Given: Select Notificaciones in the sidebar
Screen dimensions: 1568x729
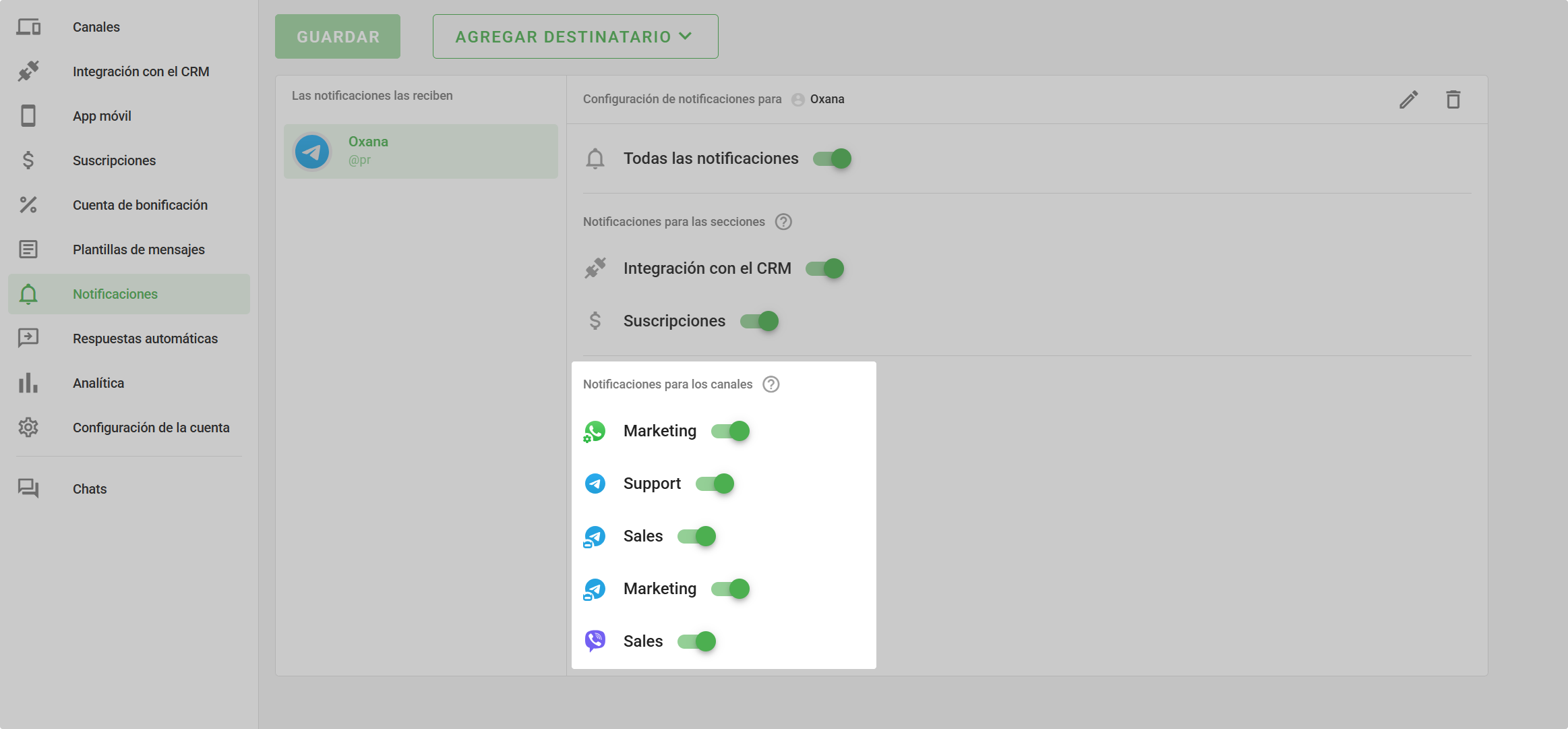Looking at the screenshot, I should 129,294.
